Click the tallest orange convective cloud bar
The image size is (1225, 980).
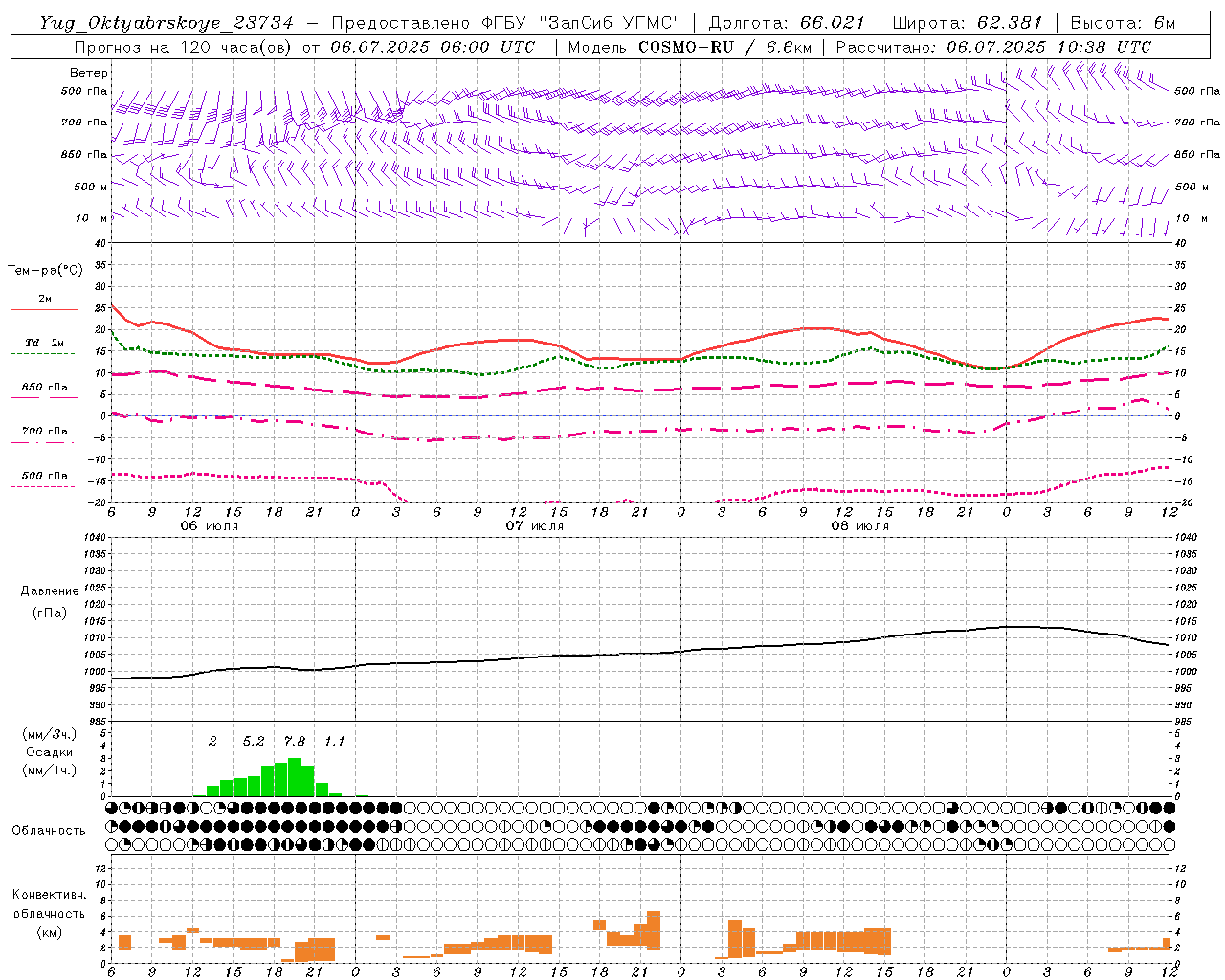point(654,930)
